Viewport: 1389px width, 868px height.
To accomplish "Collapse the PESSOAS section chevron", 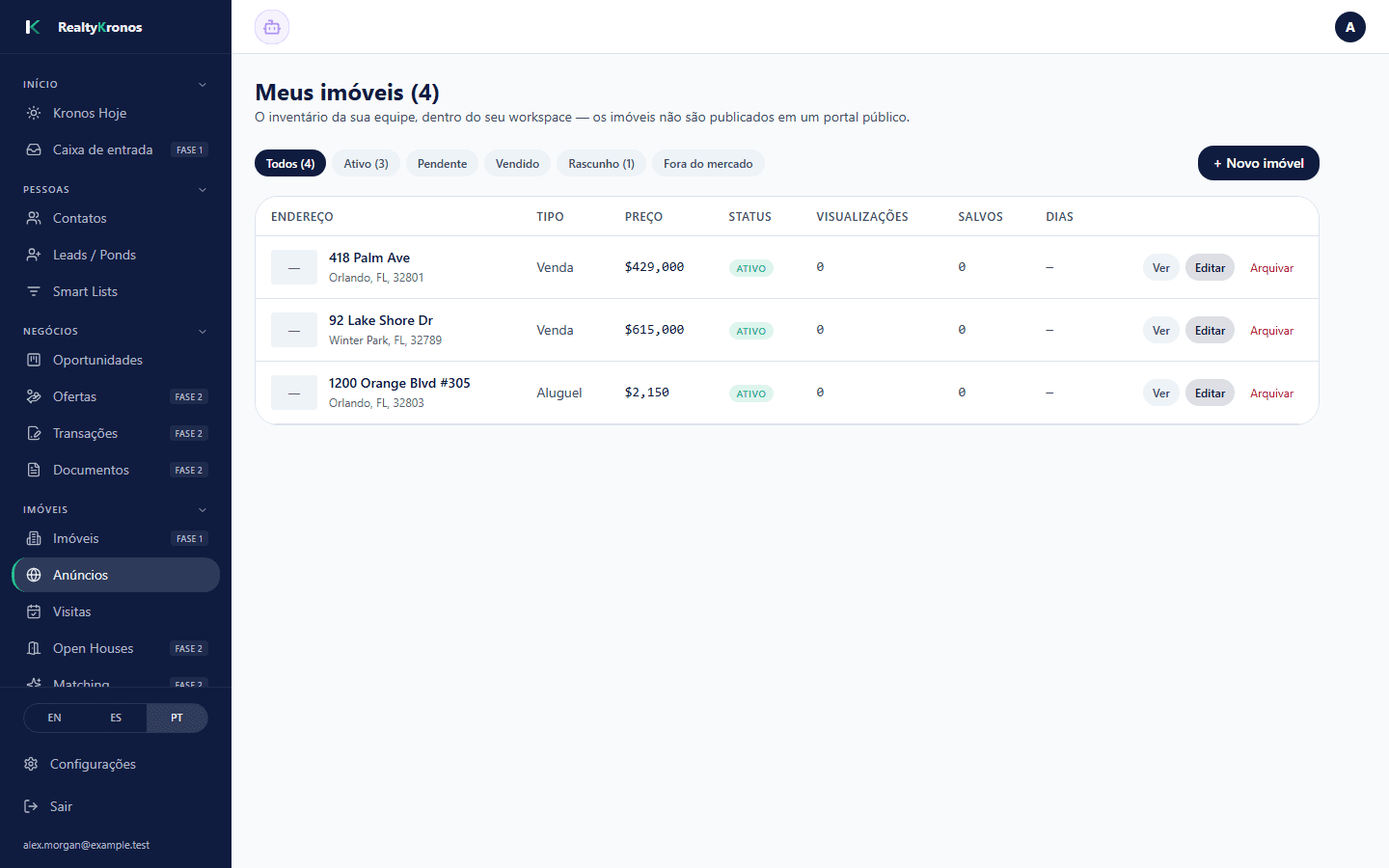I will [x=203, y=190].
